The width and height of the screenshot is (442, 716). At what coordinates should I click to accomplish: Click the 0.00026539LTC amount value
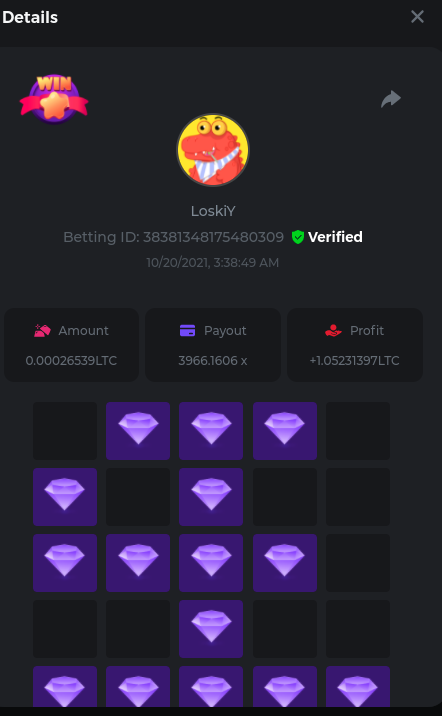[71, 361]
